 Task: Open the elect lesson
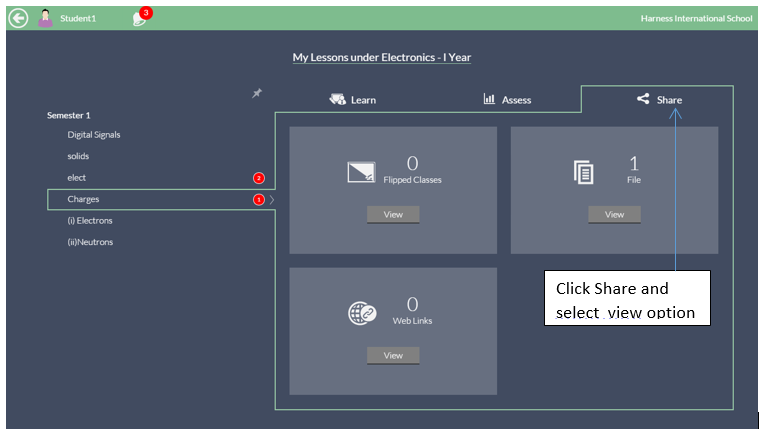pos(76,178)
